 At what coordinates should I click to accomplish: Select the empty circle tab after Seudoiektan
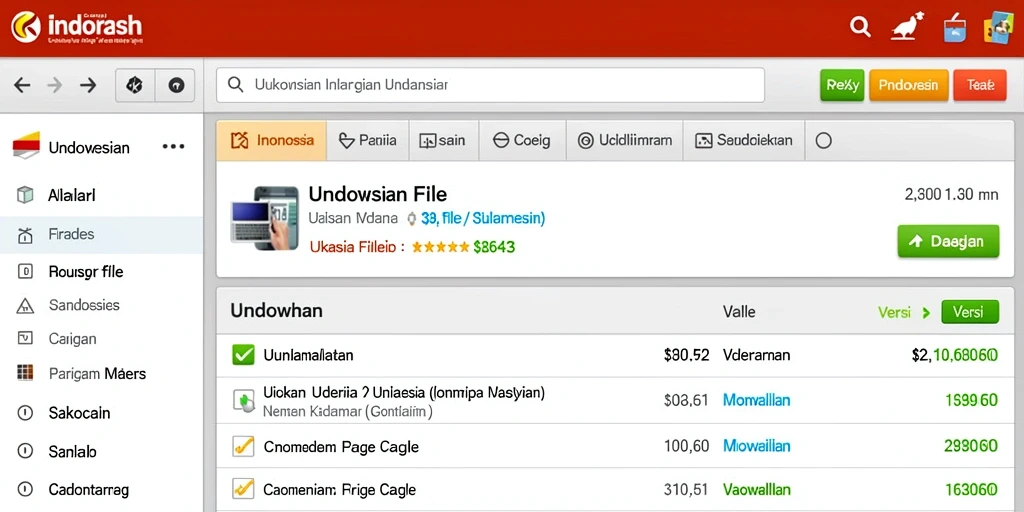(824, 140)
